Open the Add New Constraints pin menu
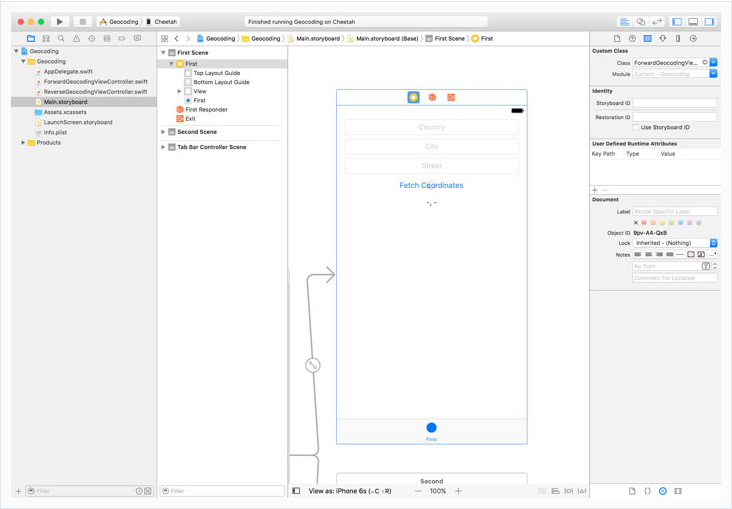The height and width of the screenshot is (509, 732). pos(569,491)
